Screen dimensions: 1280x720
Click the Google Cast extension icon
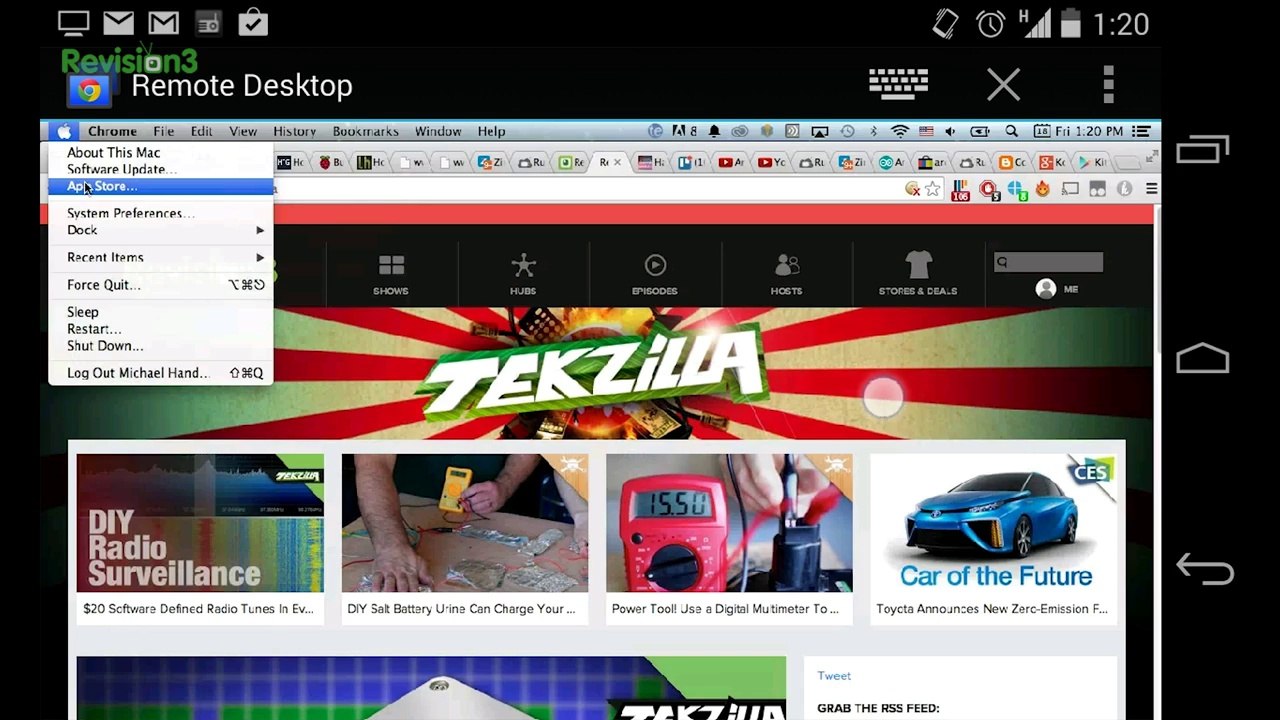(x=1070, y=188)
